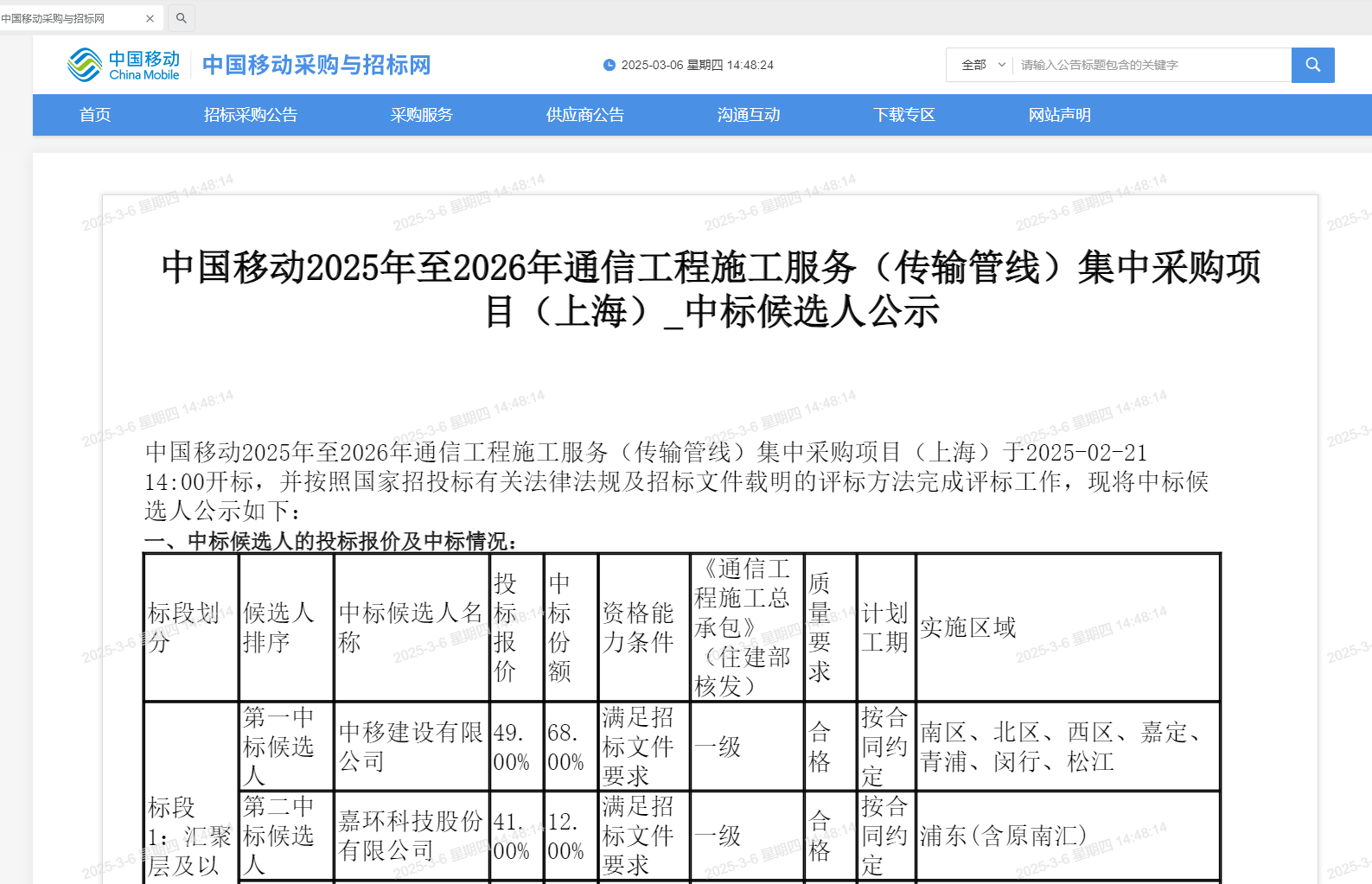The width and height of the screenshot is (1372, 884).
Task: Focus the announcement keyword search field
Action: click(x=1150, y=65)
